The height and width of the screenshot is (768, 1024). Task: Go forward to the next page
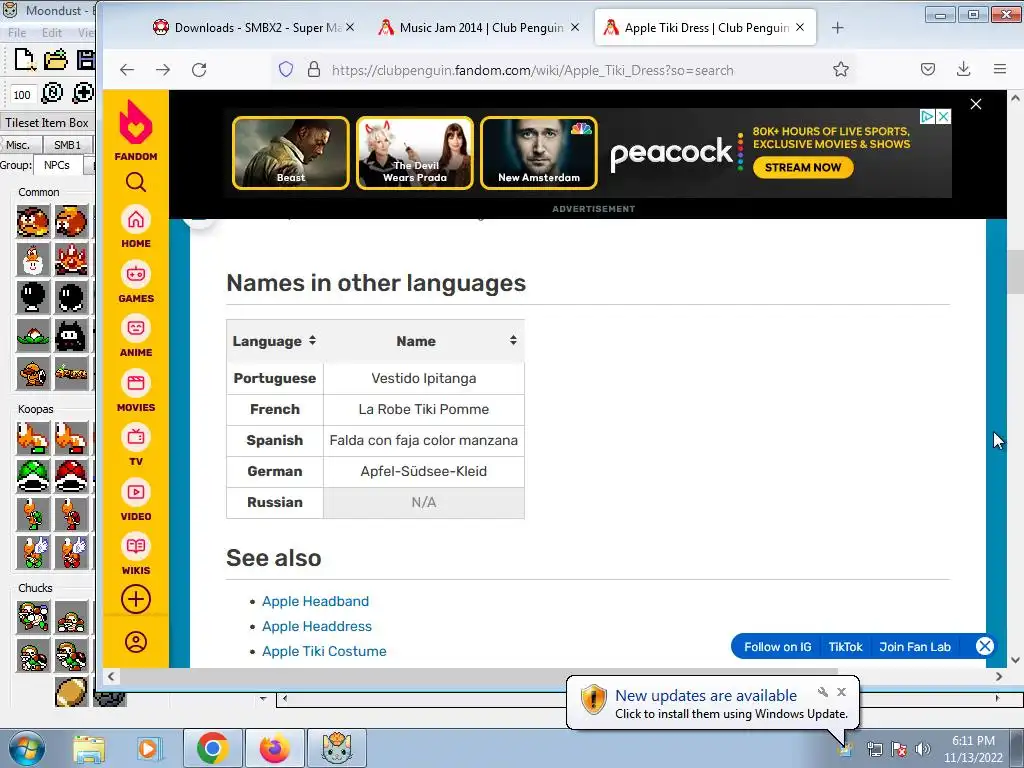point(163,70)
